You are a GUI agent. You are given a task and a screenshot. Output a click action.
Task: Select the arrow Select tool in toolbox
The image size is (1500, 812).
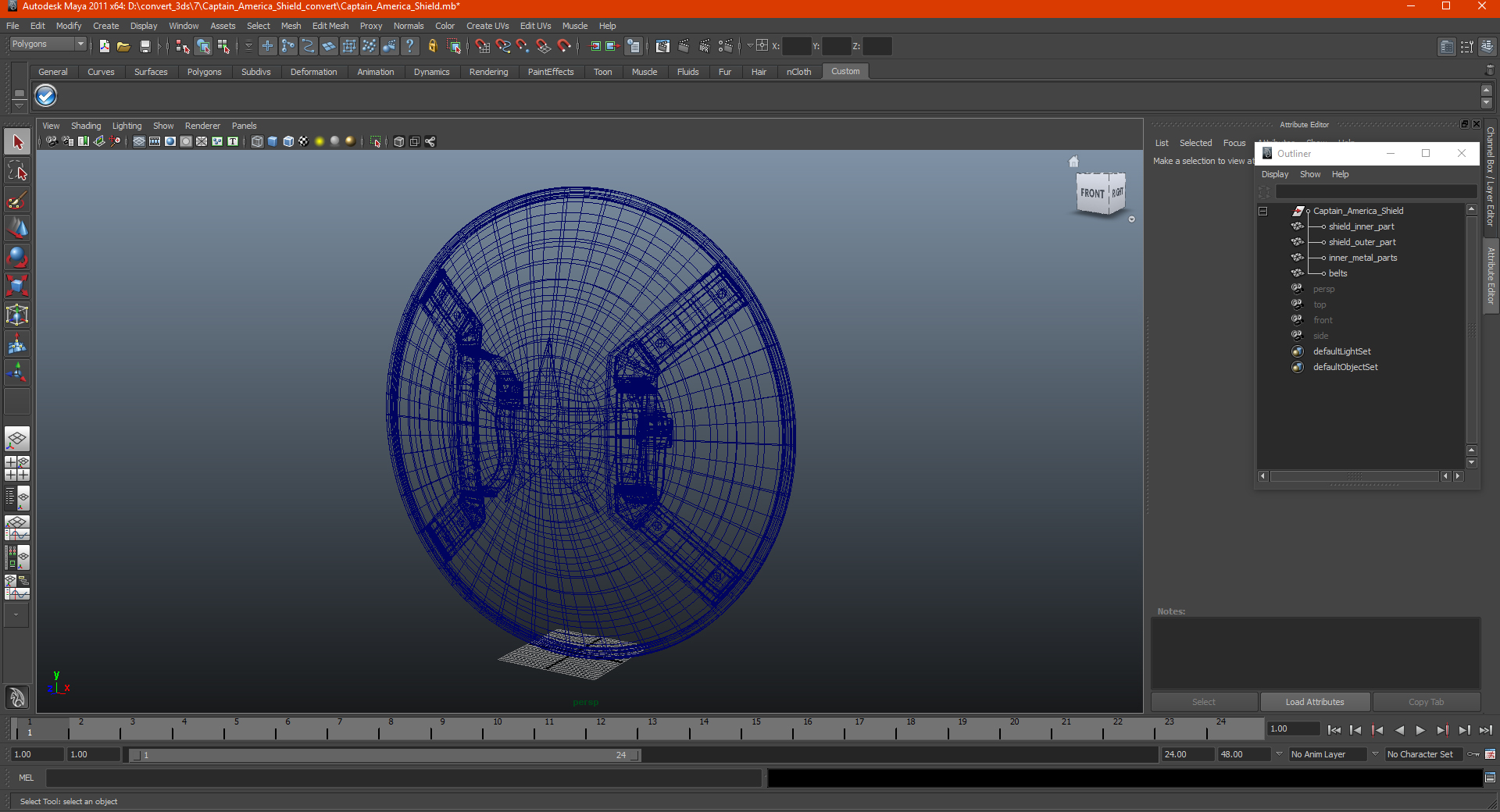tap(17, 142)
